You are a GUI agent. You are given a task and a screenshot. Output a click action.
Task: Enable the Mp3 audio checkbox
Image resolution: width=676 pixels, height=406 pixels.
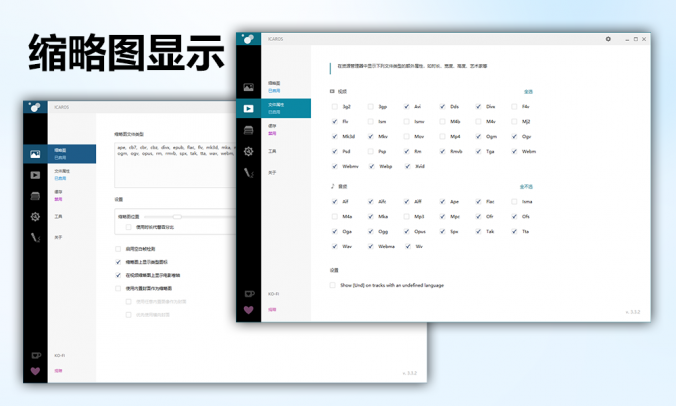click(407, 216)
